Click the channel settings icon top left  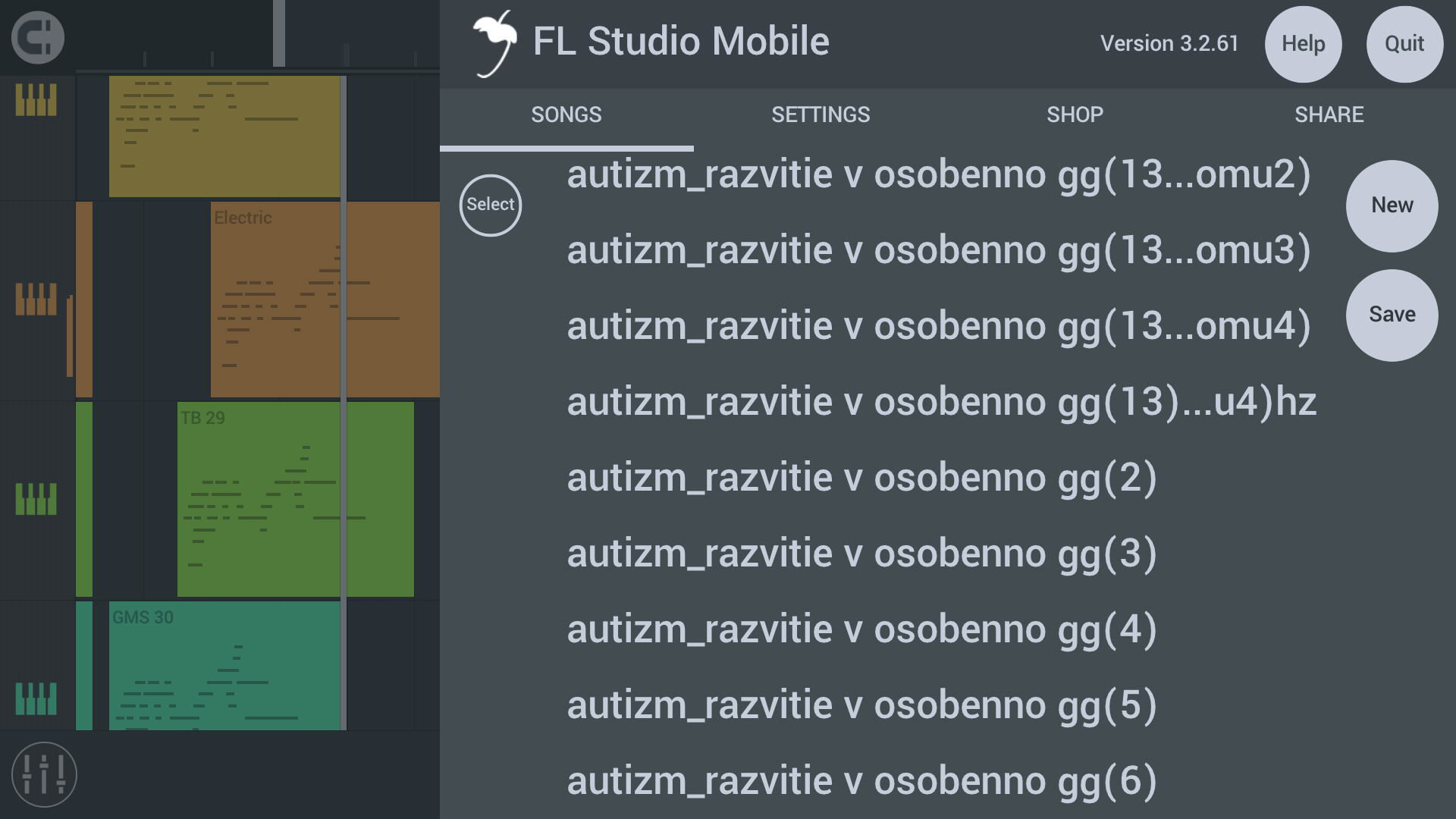pos(38,38)
